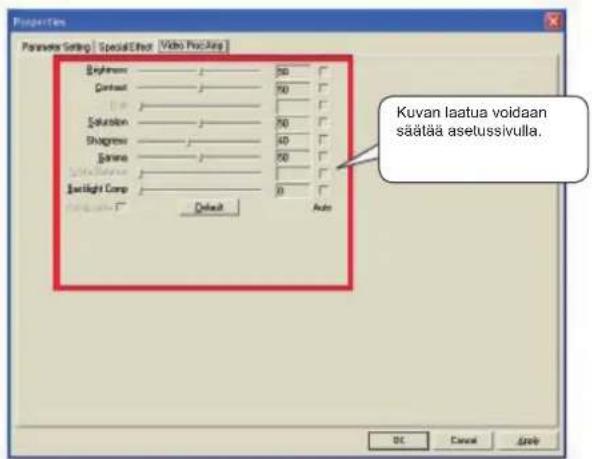The height and width of the screenshot is (459, 592).
Task: Click the Sharpness slider thumb
Action: click(x=190, y=141)
